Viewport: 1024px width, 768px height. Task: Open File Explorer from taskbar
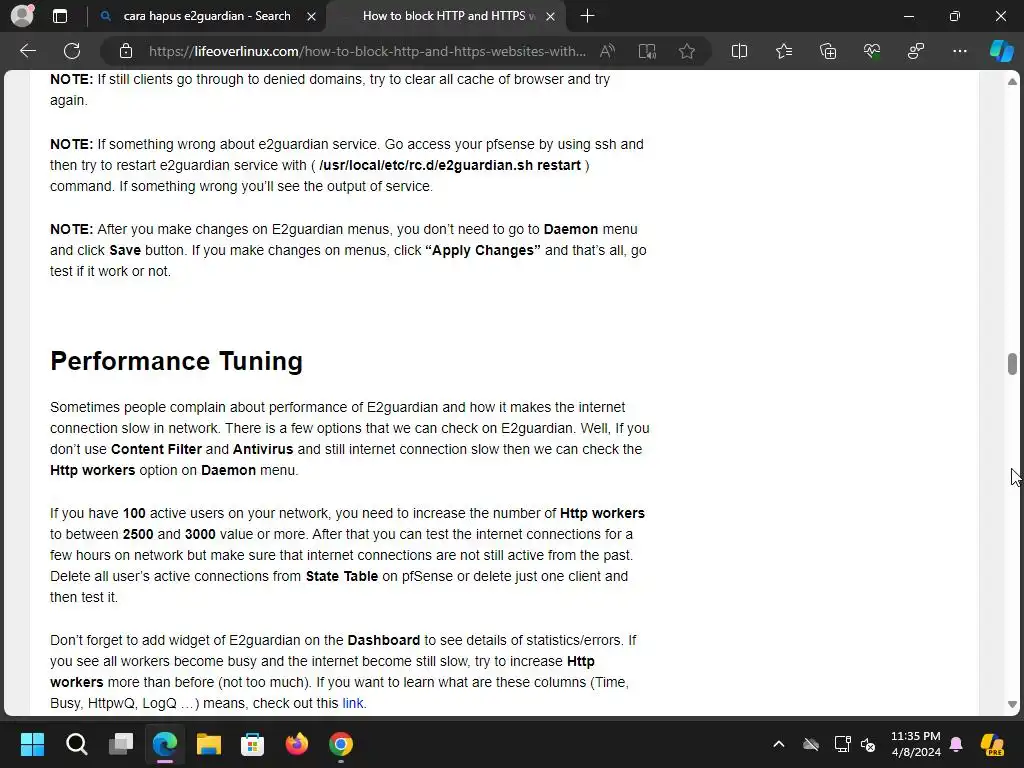point(209,744)
